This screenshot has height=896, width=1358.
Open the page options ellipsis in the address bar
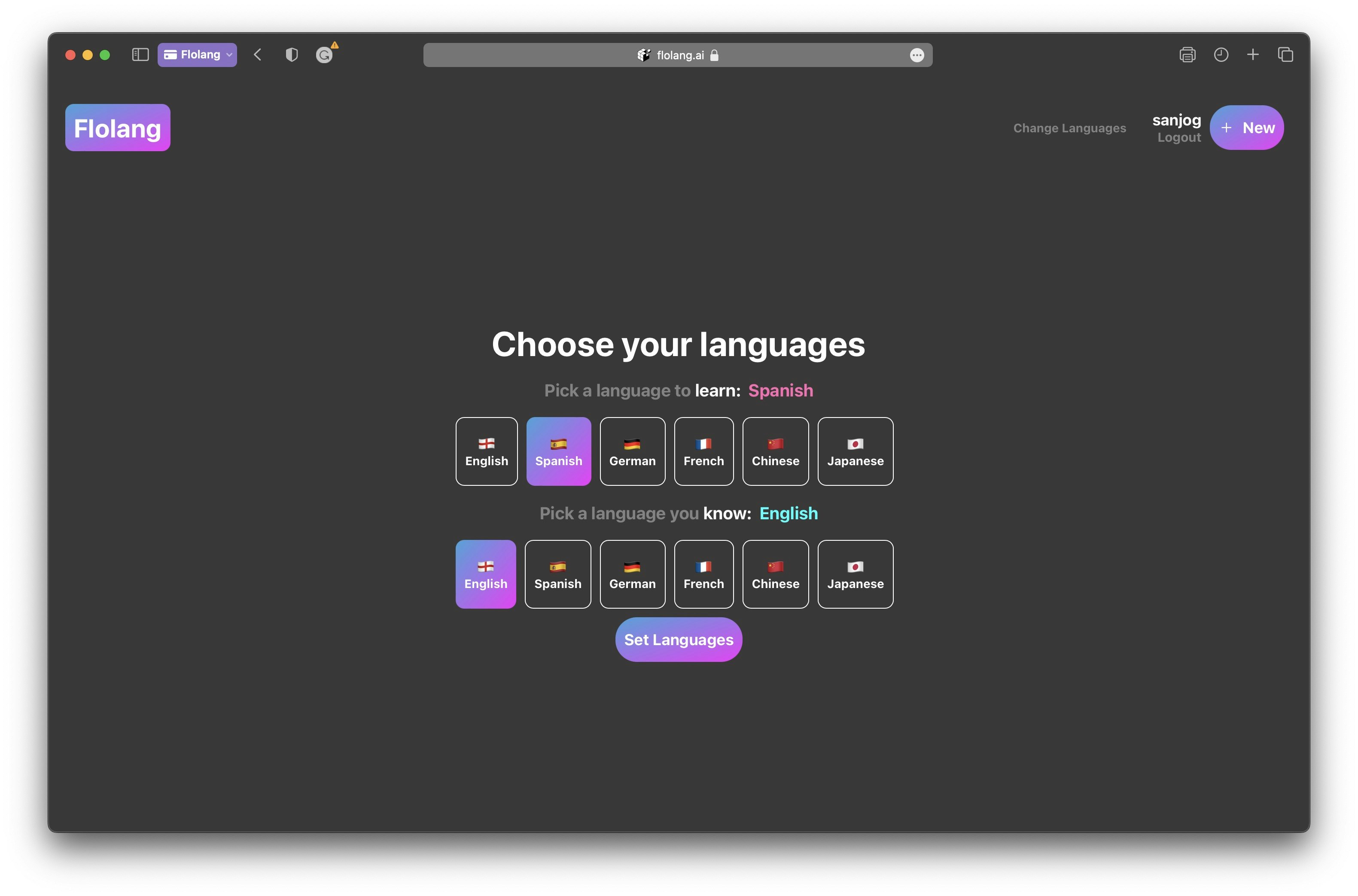916,55
